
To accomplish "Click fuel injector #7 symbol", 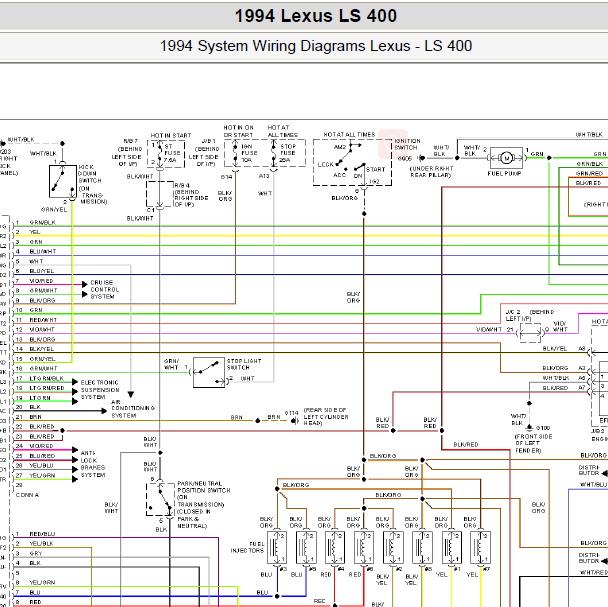I will (480, 548).
